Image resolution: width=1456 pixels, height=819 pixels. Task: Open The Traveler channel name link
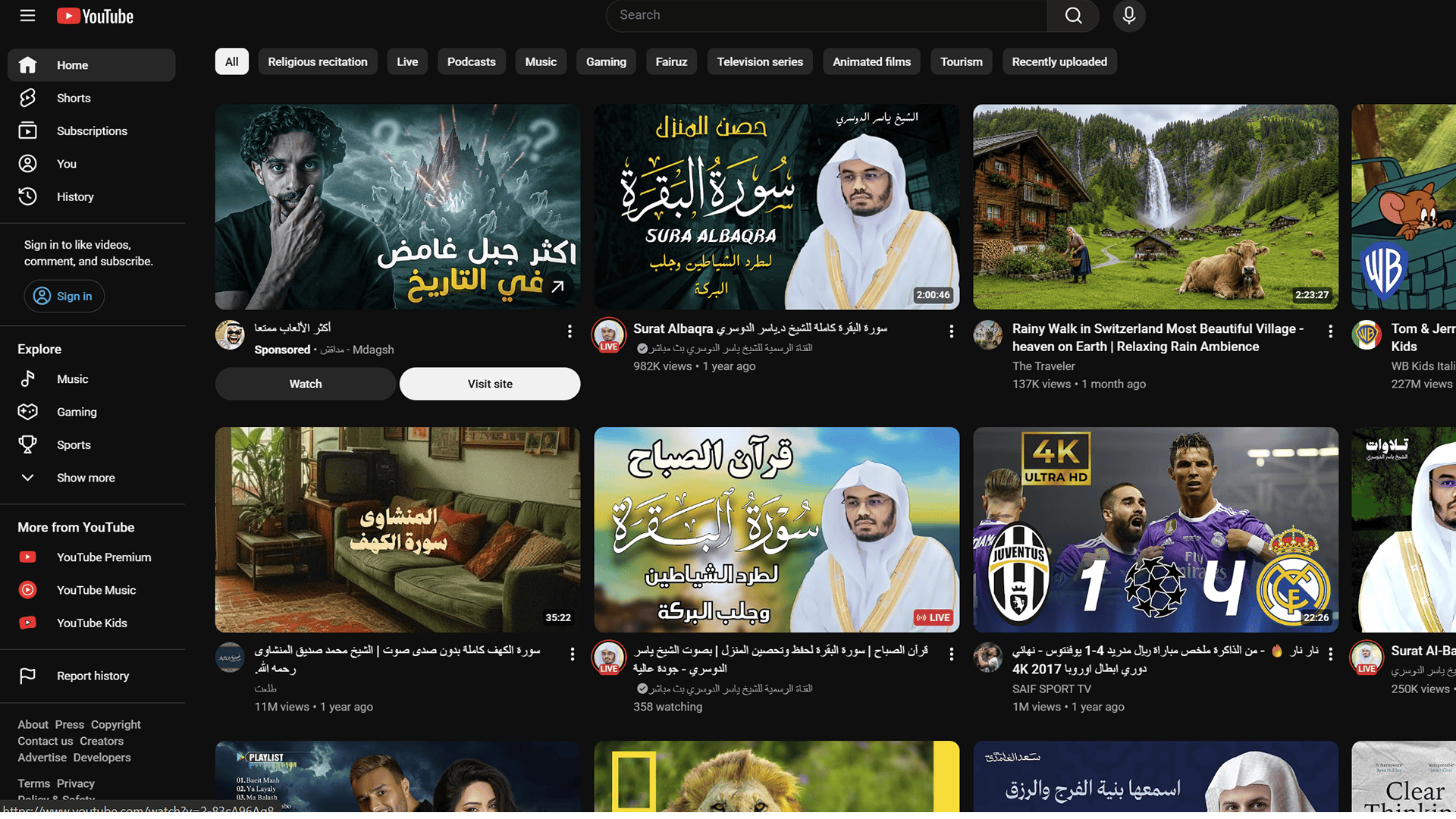coord(1043,366)
